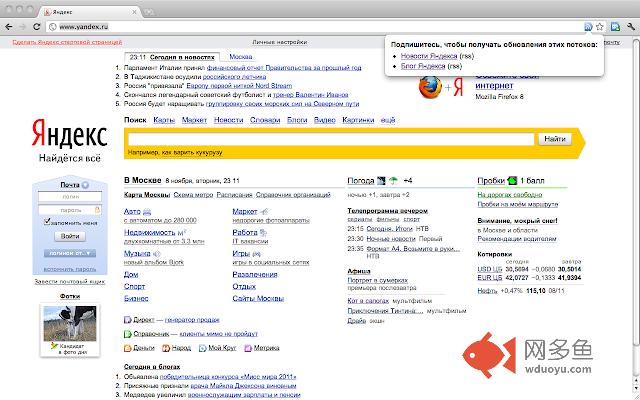Viewport: 640px width, 400px height.
Task: Click the RSS subscription icon in address bar
Action: [588, 27]
